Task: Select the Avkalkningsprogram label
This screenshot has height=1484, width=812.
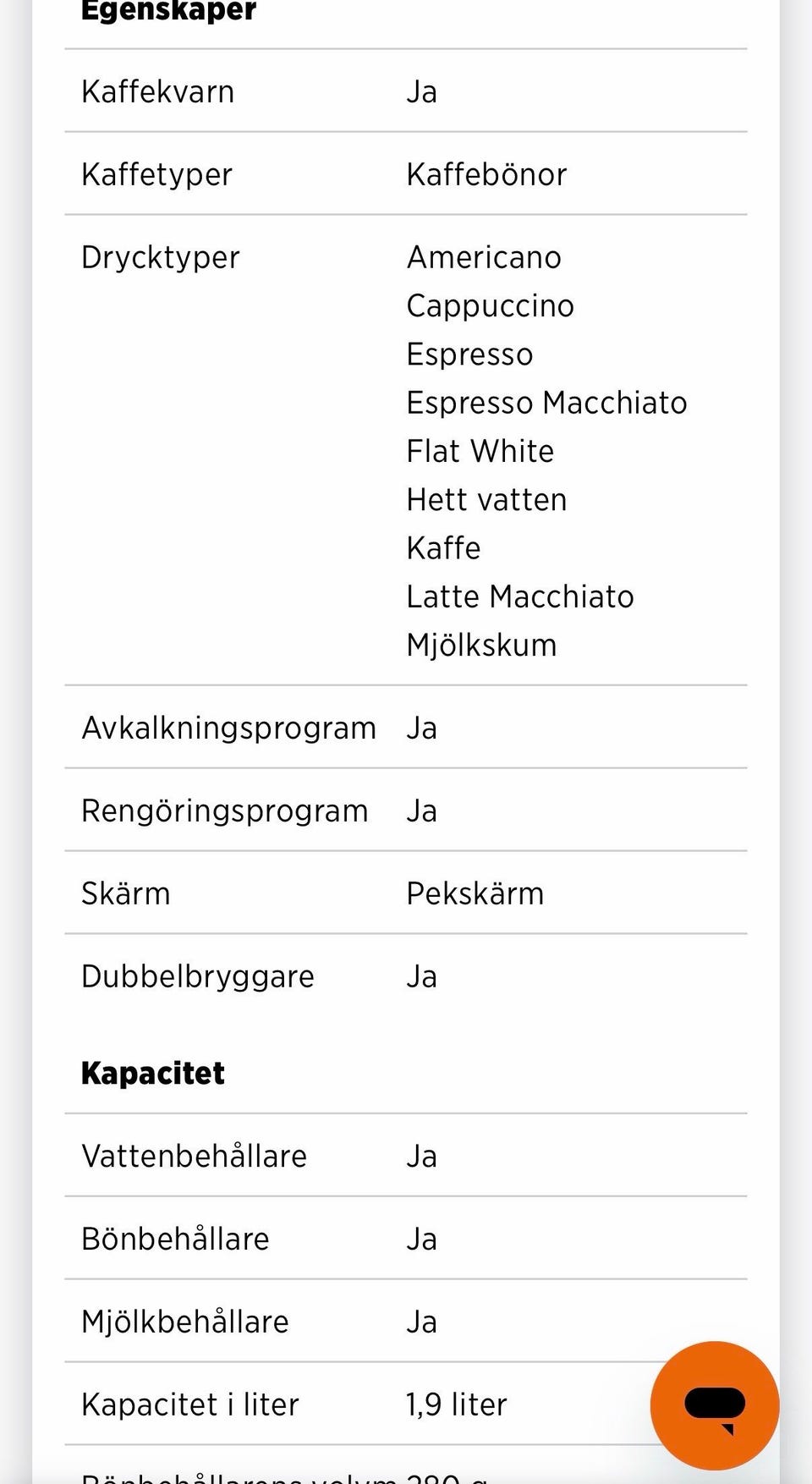Action: [x=228, y=728]
